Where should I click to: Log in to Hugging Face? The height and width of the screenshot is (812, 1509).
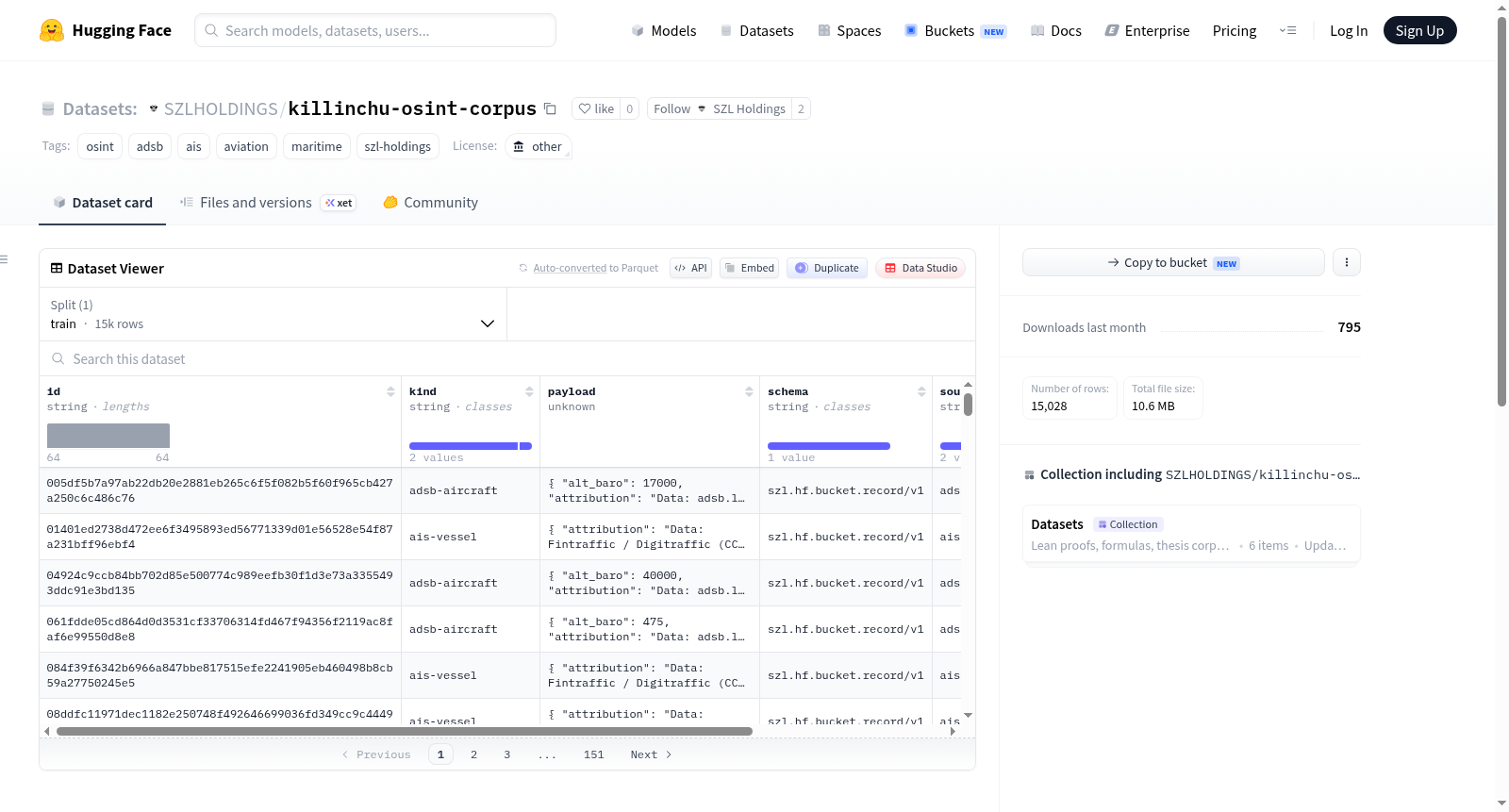(x=1349, y=30)
